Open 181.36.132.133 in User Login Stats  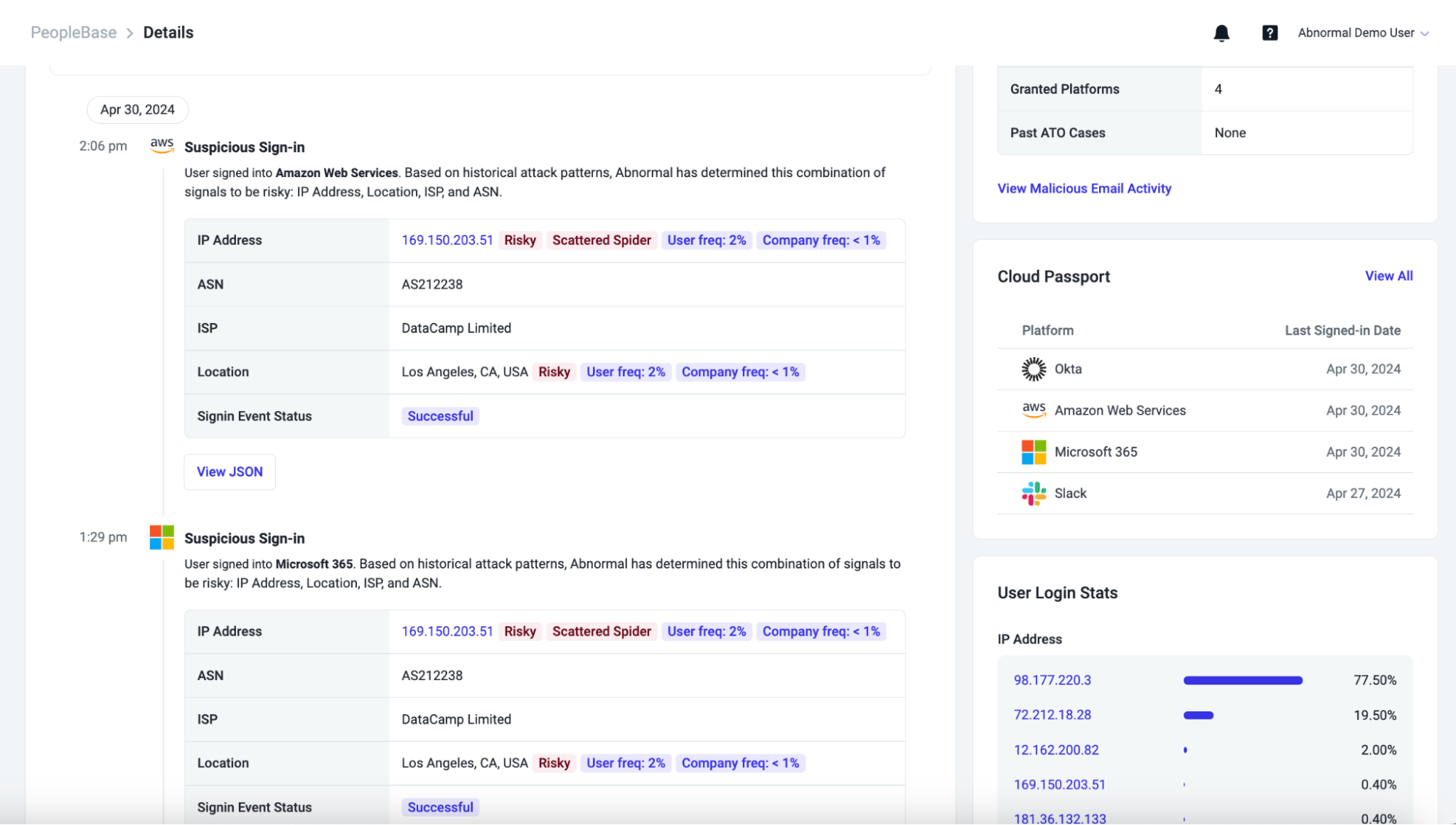coord(1060,819)
